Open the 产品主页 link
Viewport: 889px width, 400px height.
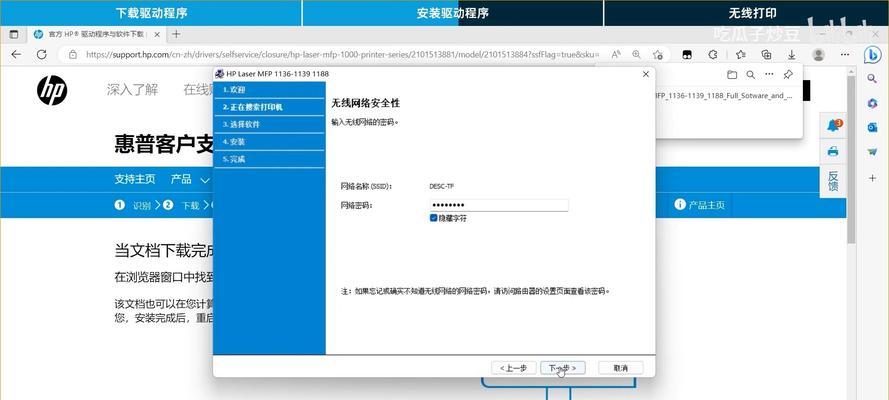pyautogui.click(x=700, y=205)
